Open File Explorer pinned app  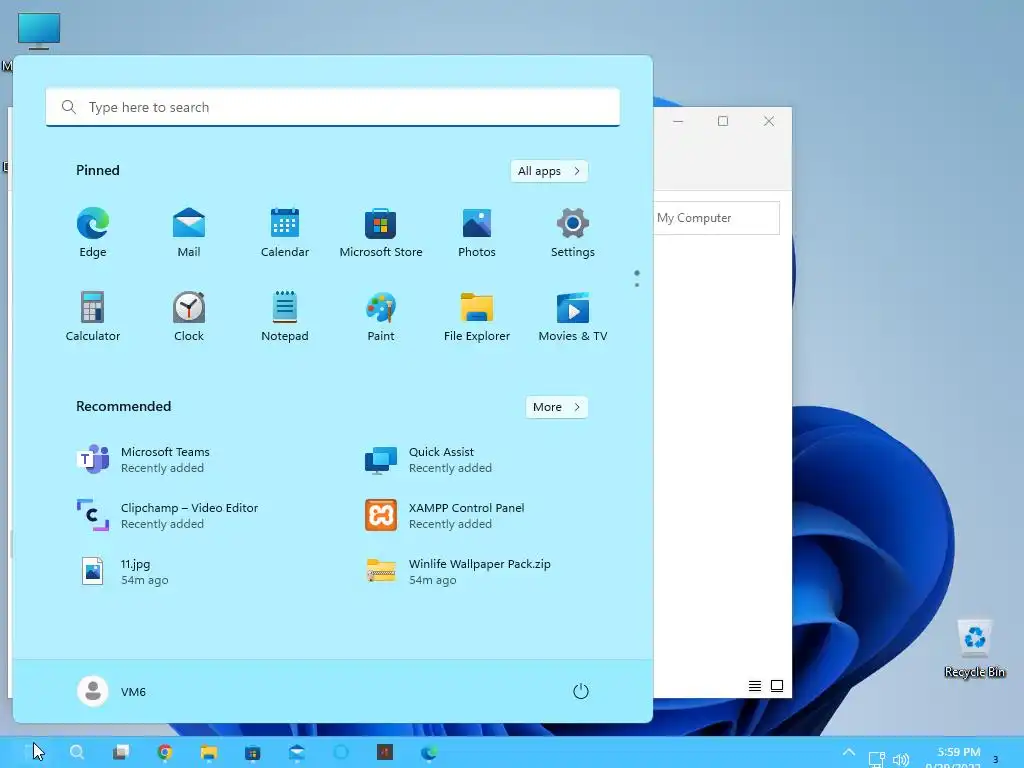[477, 317]
